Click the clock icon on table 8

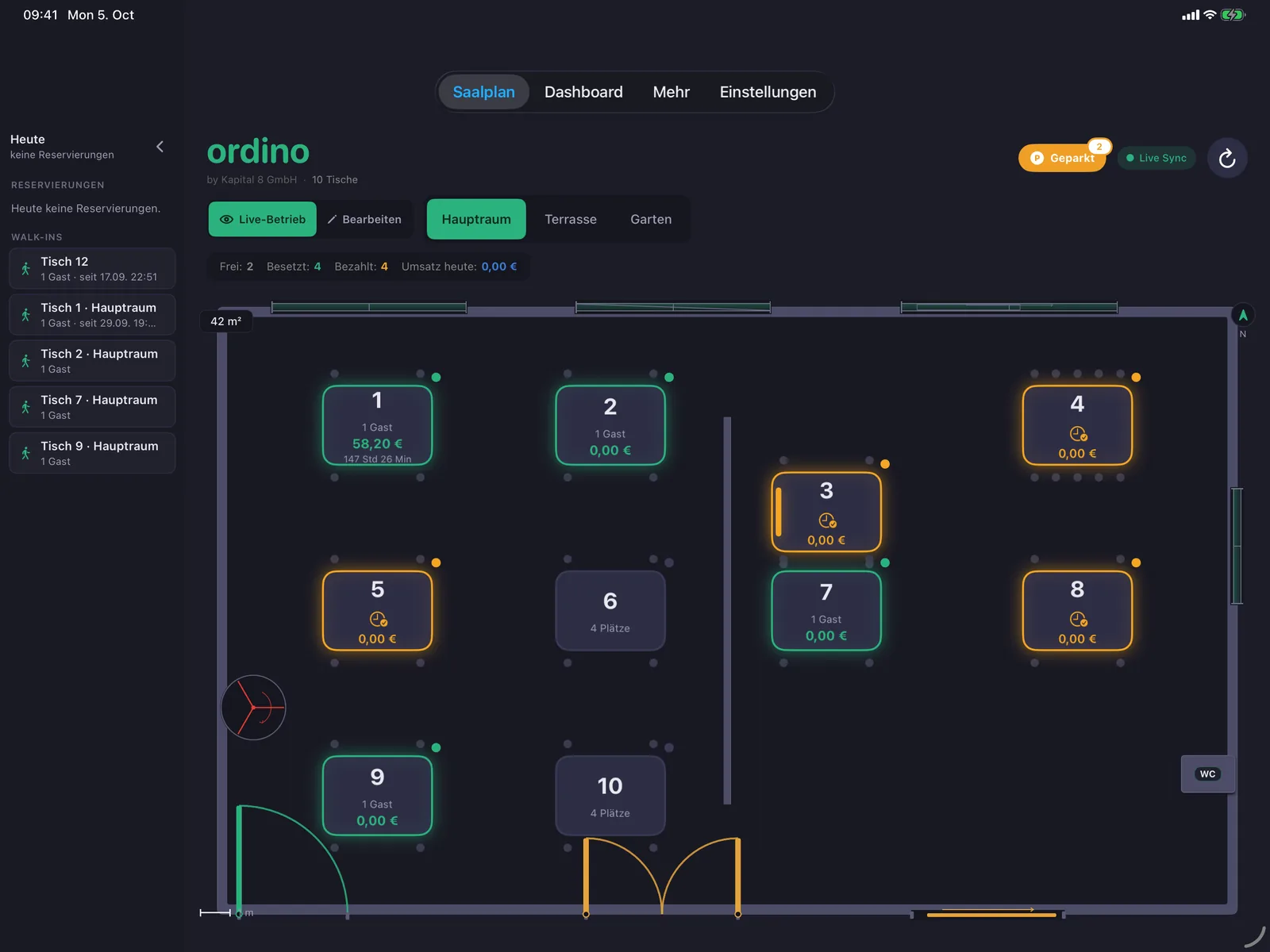click(1078, 619)
